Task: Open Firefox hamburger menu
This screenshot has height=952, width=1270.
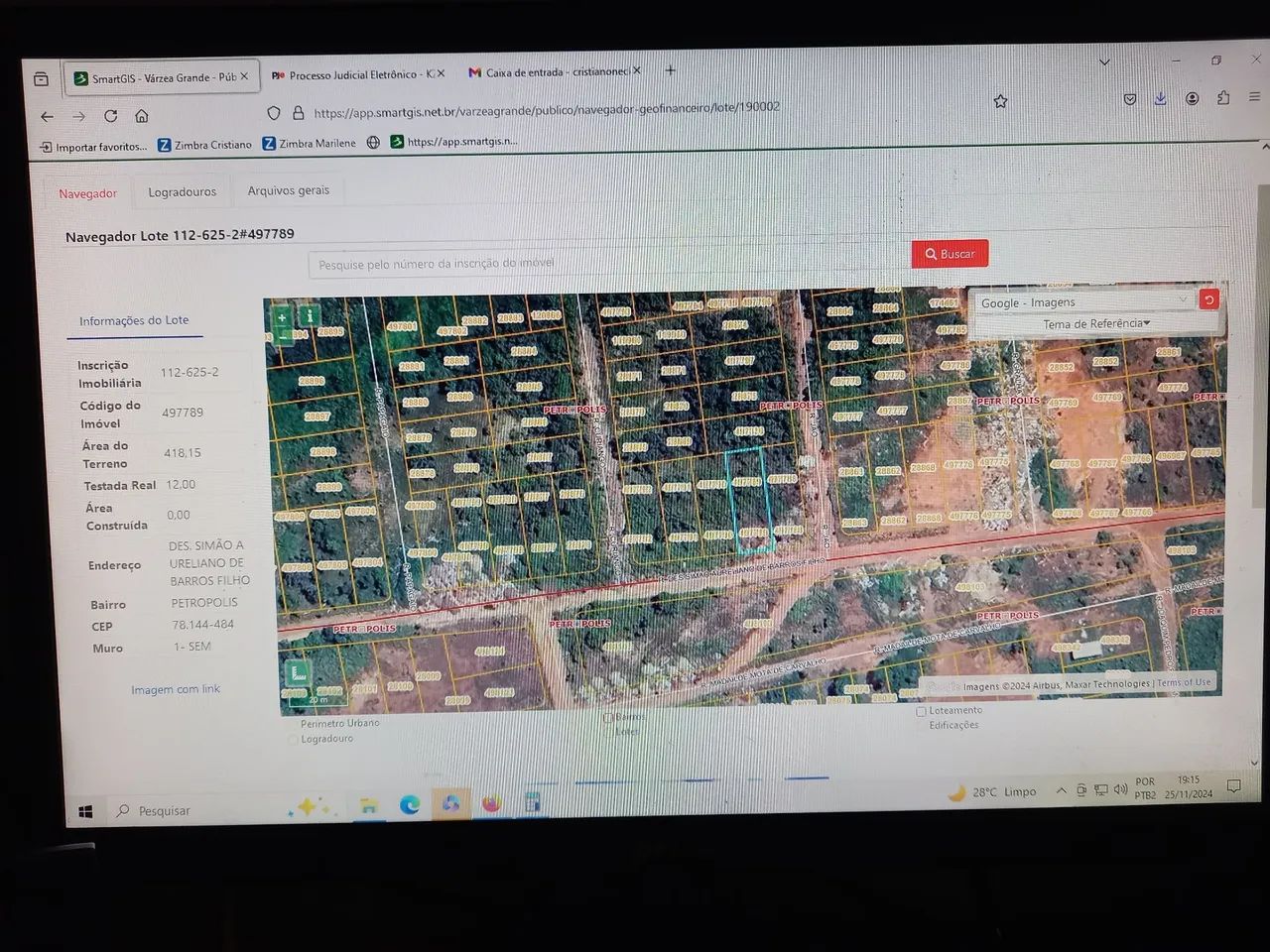Action: pos(1255,97)
